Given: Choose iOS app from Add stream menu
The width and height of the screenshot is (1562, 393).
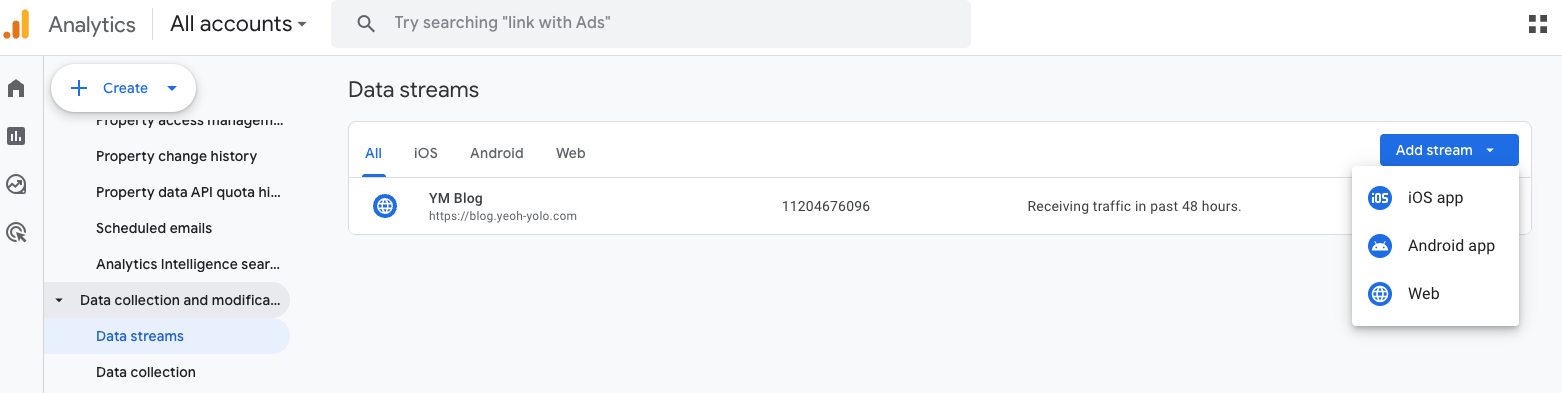Looking at the screenshot, I should click(x=1435, y=198).
